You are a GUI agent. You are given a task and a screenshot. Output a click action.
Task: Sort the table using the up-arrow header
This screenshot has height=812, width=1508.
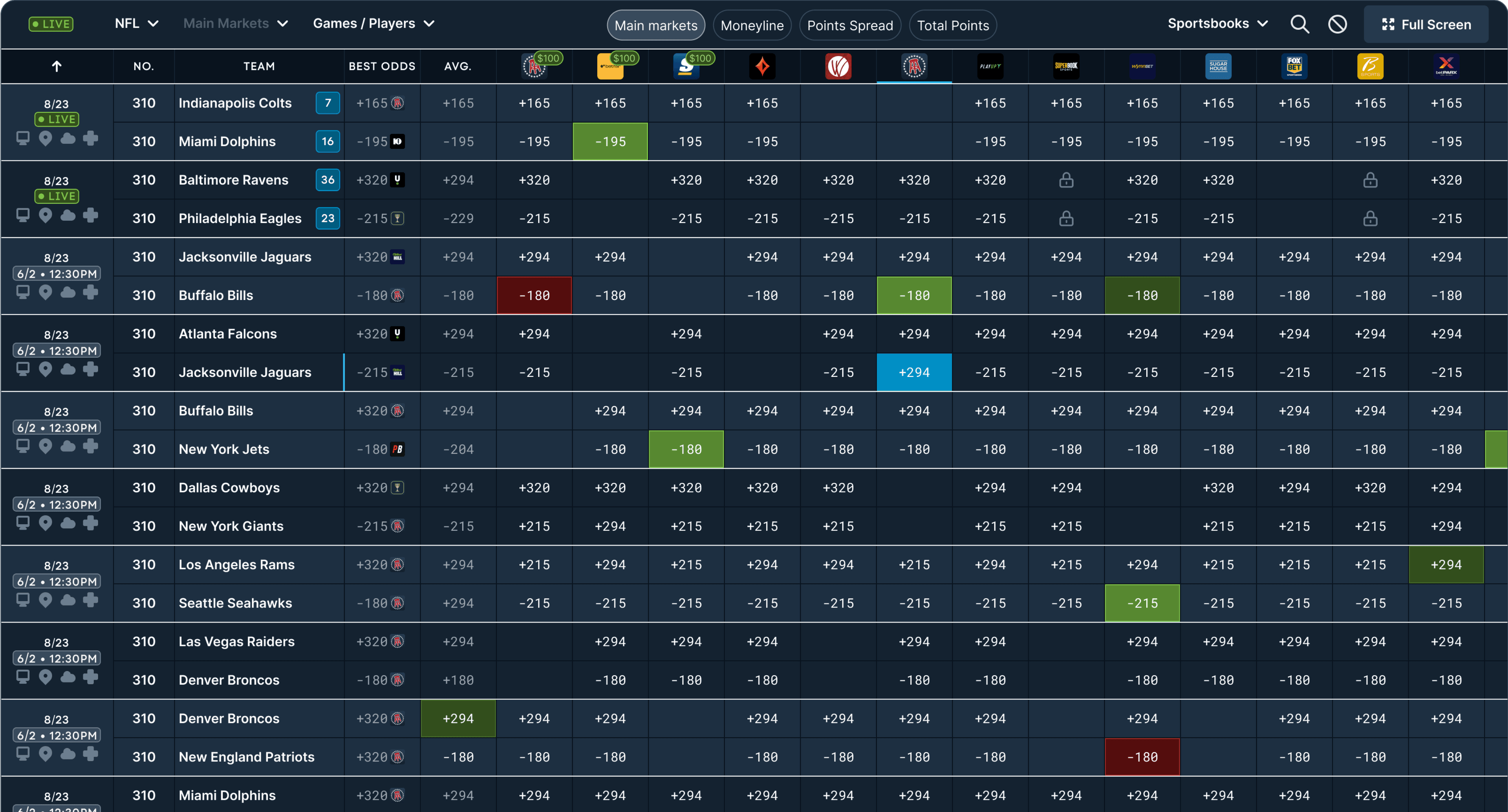pyautogui.click(x=57, y=66)
